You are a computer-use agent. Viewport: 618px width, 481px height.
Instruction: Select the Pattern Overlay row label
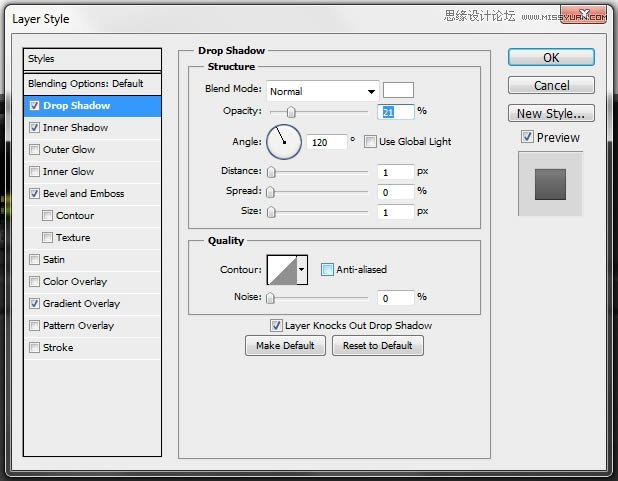point(78,326)
